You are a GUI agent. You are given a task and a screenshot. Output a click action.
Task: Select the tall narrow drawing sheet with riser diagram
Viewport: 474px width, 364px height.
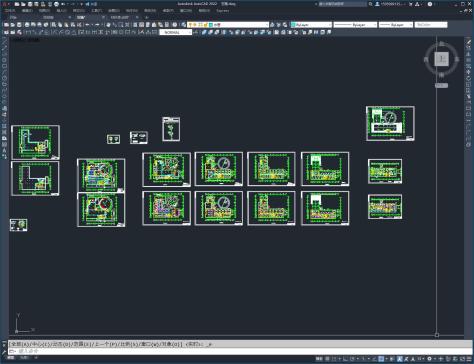coord(171,129)
